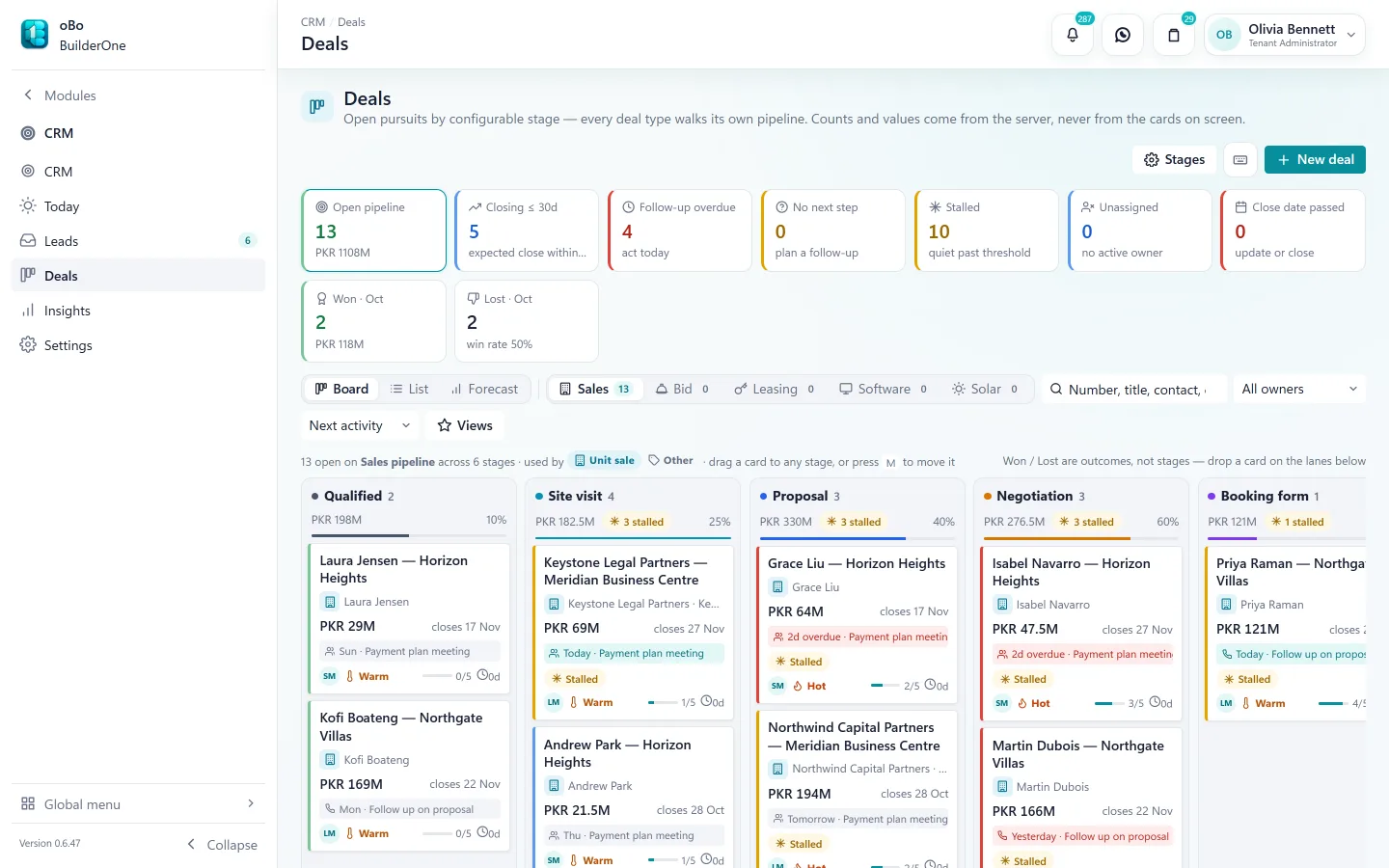Click the Grace Liu contact icon
Viewport: 1389px width, 868px height.
[777, 587]
